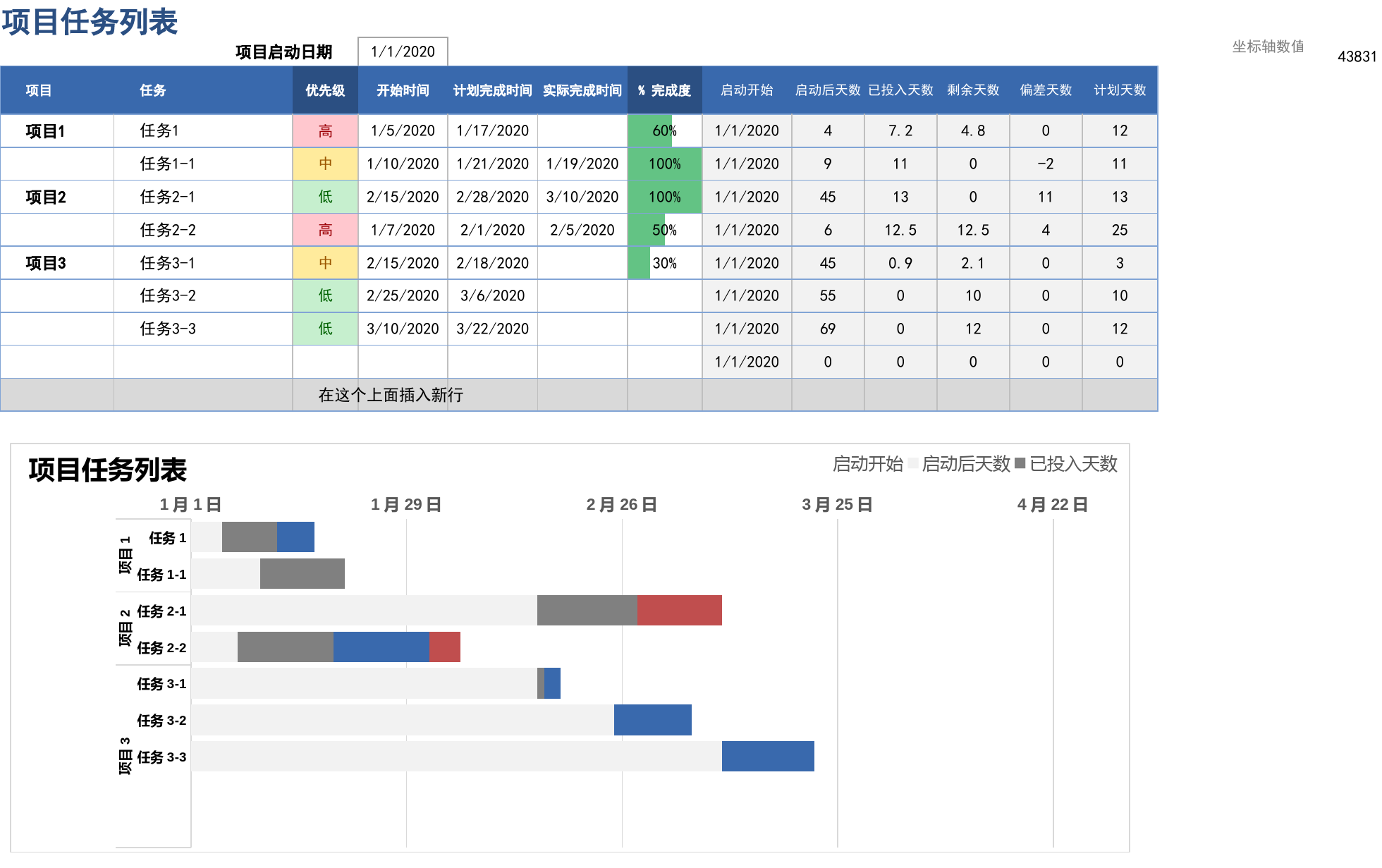Click the 高 priority cell for 任务1
The height and width of the screenshot is (868, 1382).
[x=325, y=131]
